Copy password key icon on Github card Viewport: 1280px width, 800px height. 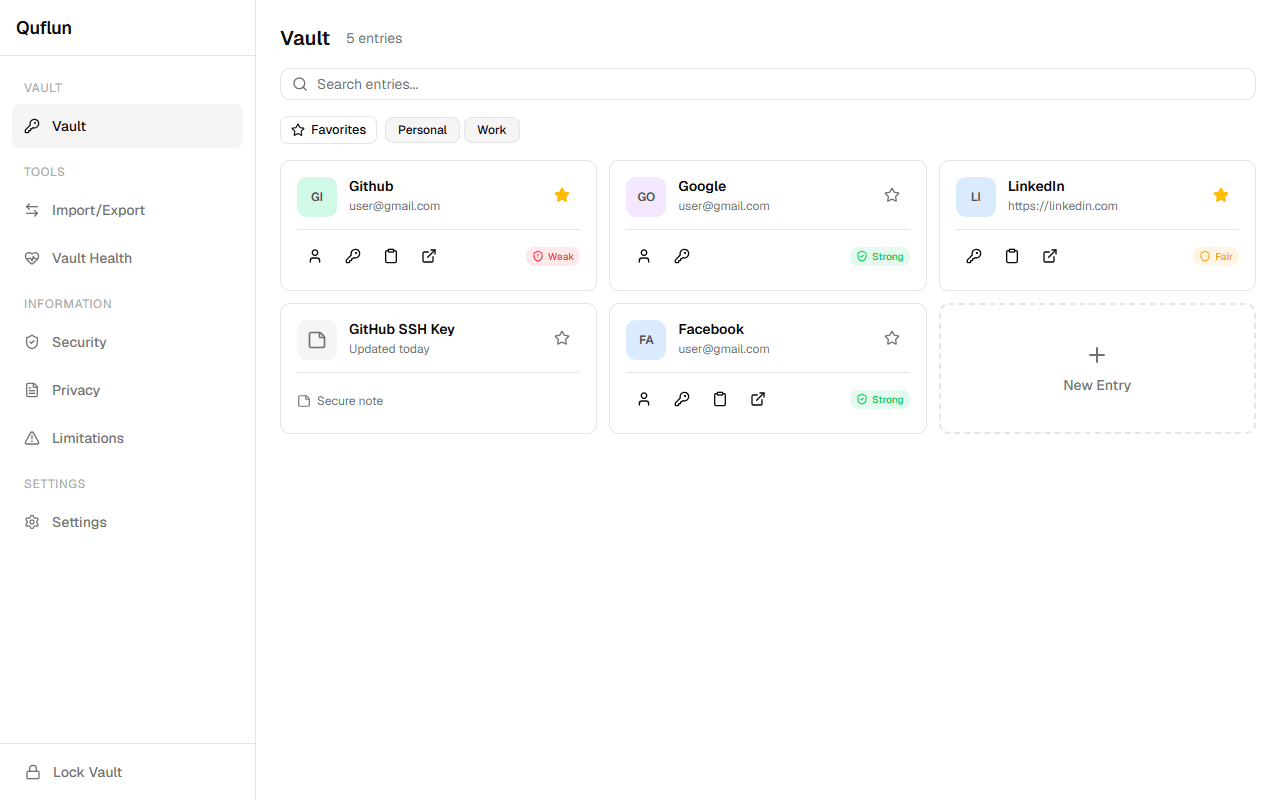pyautogui.click(x=353, y=256)
